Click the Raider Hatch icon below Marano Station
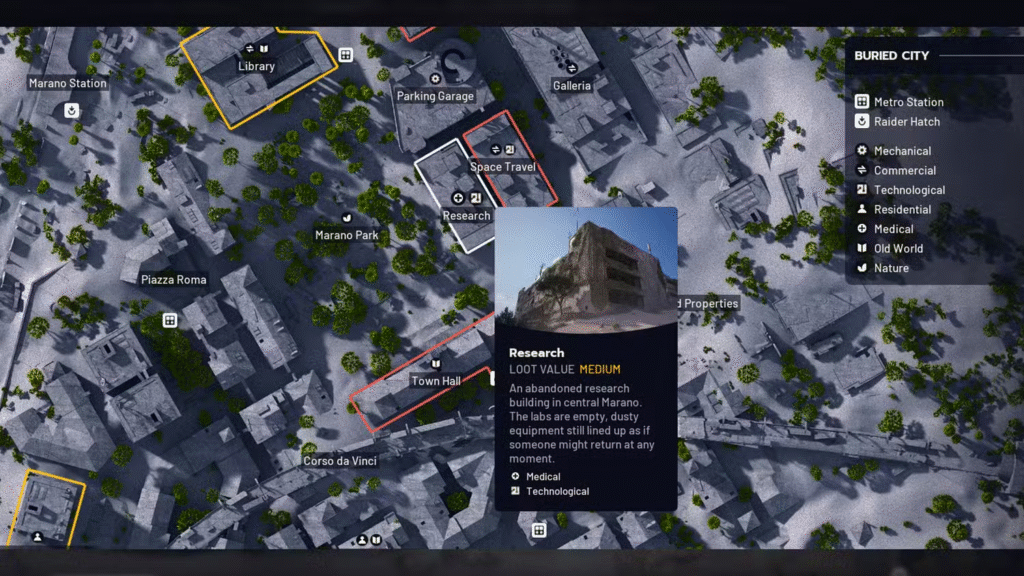Viewport: 1024px width, 576px height. click(72, 111)
